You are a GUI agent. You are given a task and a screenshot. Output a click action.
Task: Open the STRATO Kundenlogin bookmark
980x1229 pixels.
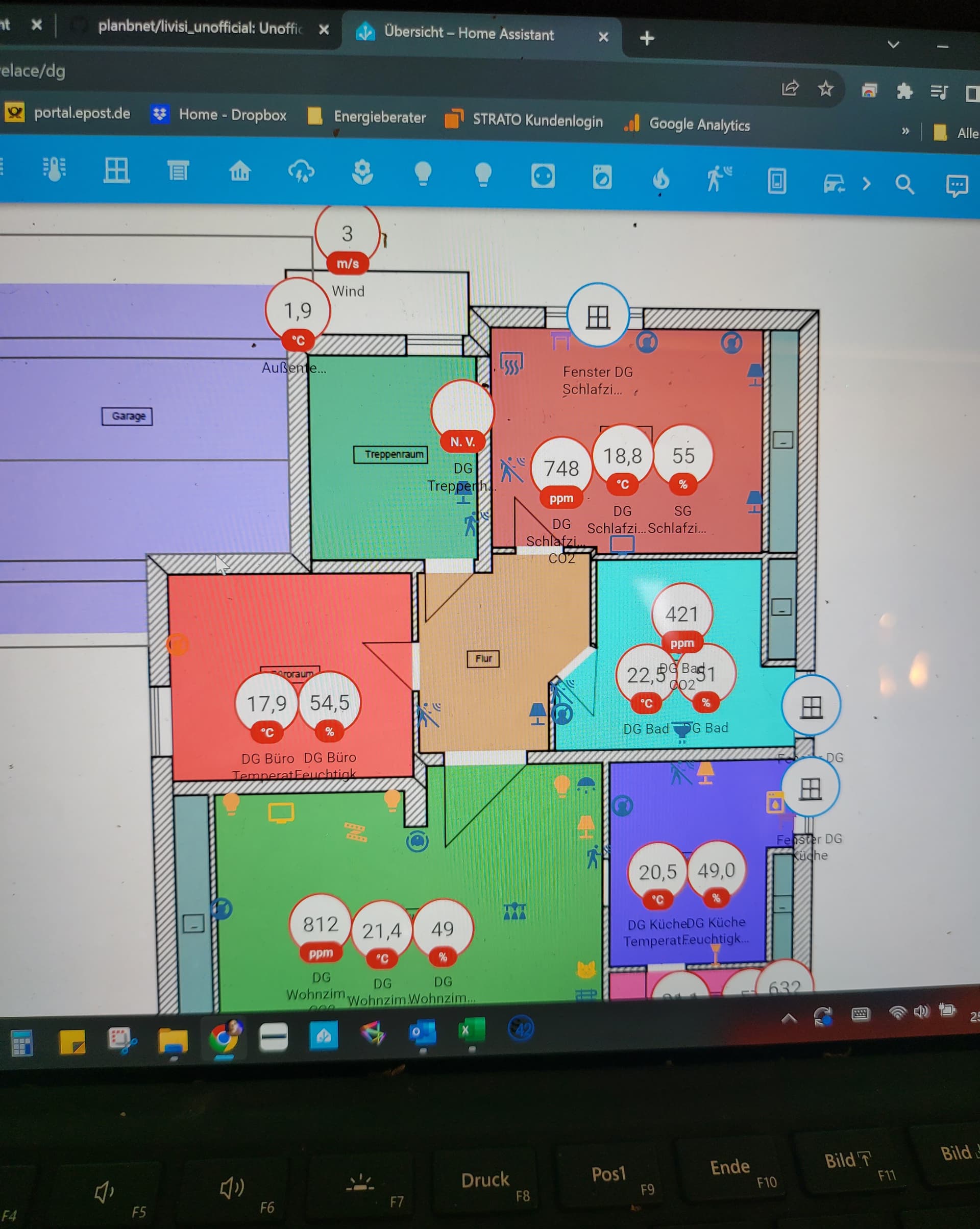[523, 120]
